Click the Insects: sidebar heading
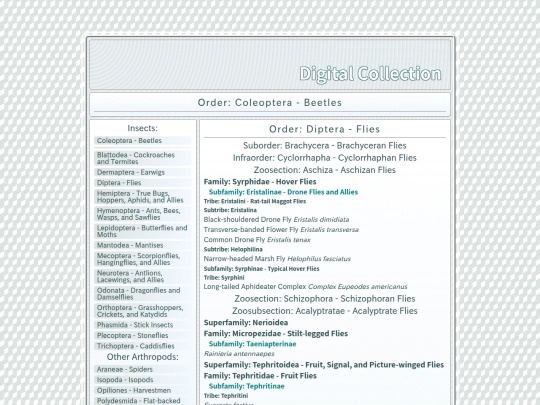The height and width of the screenshot is (405, 540). coord(143,128)
